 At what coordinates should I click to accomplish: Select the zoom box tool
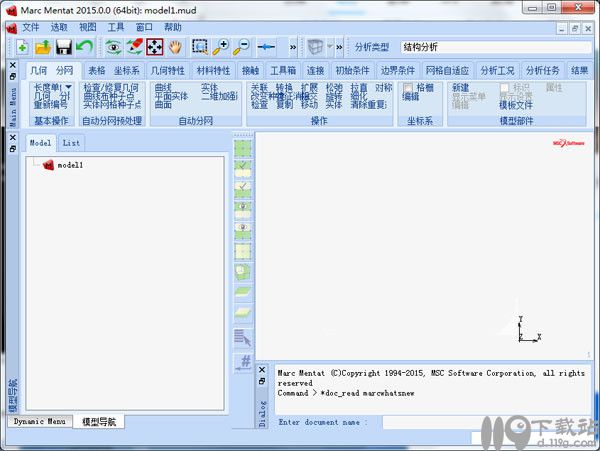click(200, 47)
